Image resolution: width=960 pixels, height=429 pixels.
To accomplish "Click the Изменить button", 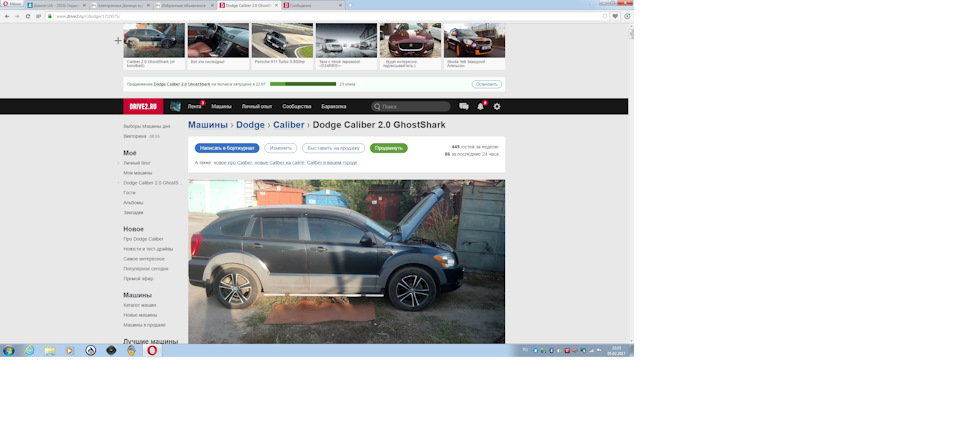I will click(280, 148).
